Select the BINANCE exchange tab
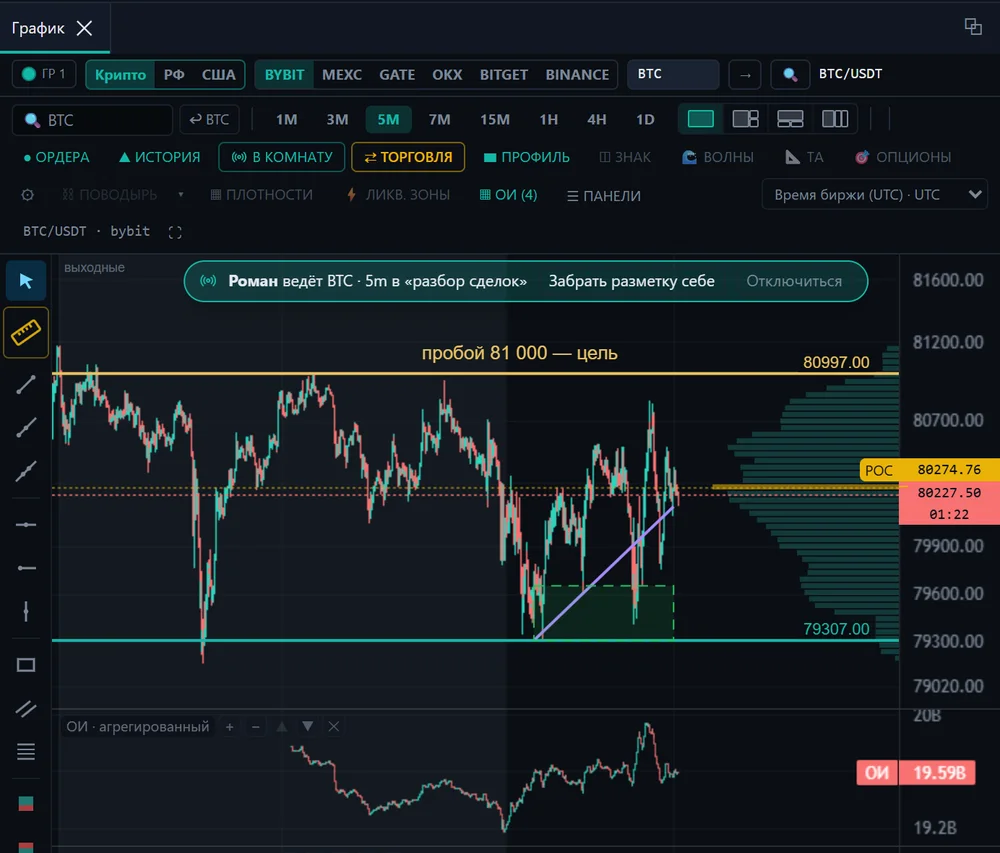The height and width of the screenshot is (853, 1000). point(577,75)
